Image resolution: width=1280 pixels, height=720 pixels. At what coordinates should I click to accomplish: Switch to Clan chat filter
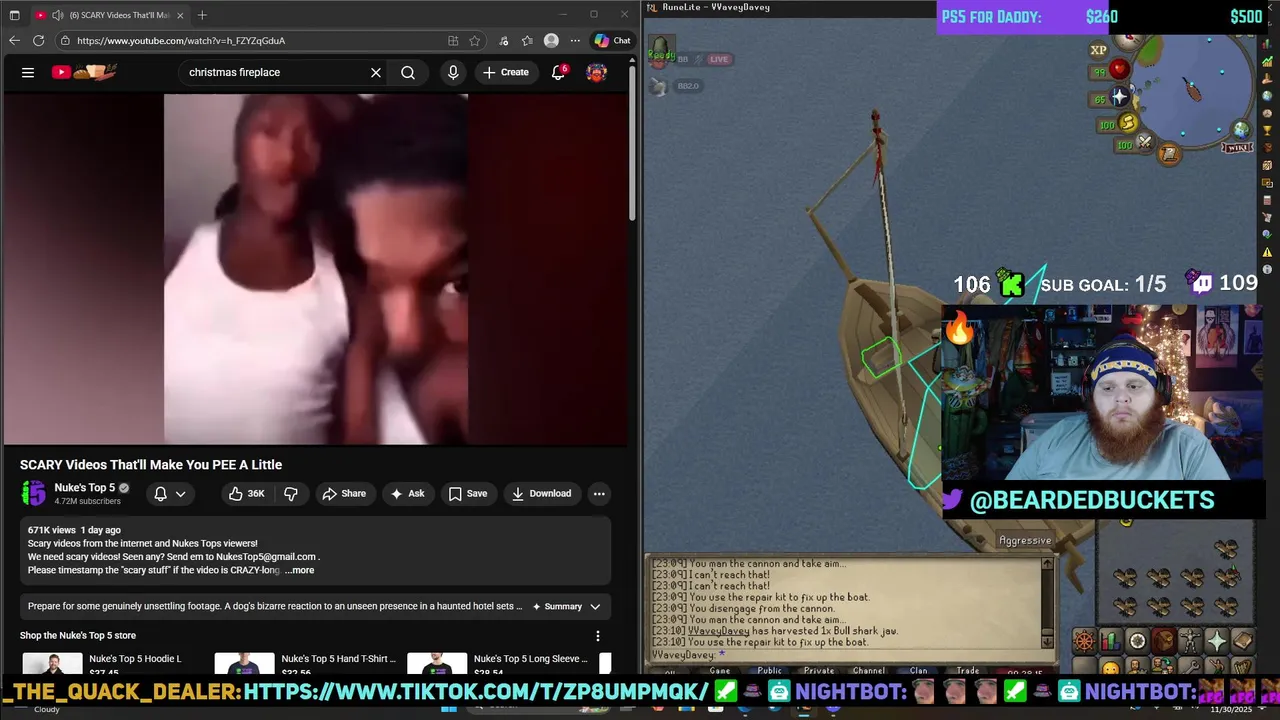(x=918, y=671)
